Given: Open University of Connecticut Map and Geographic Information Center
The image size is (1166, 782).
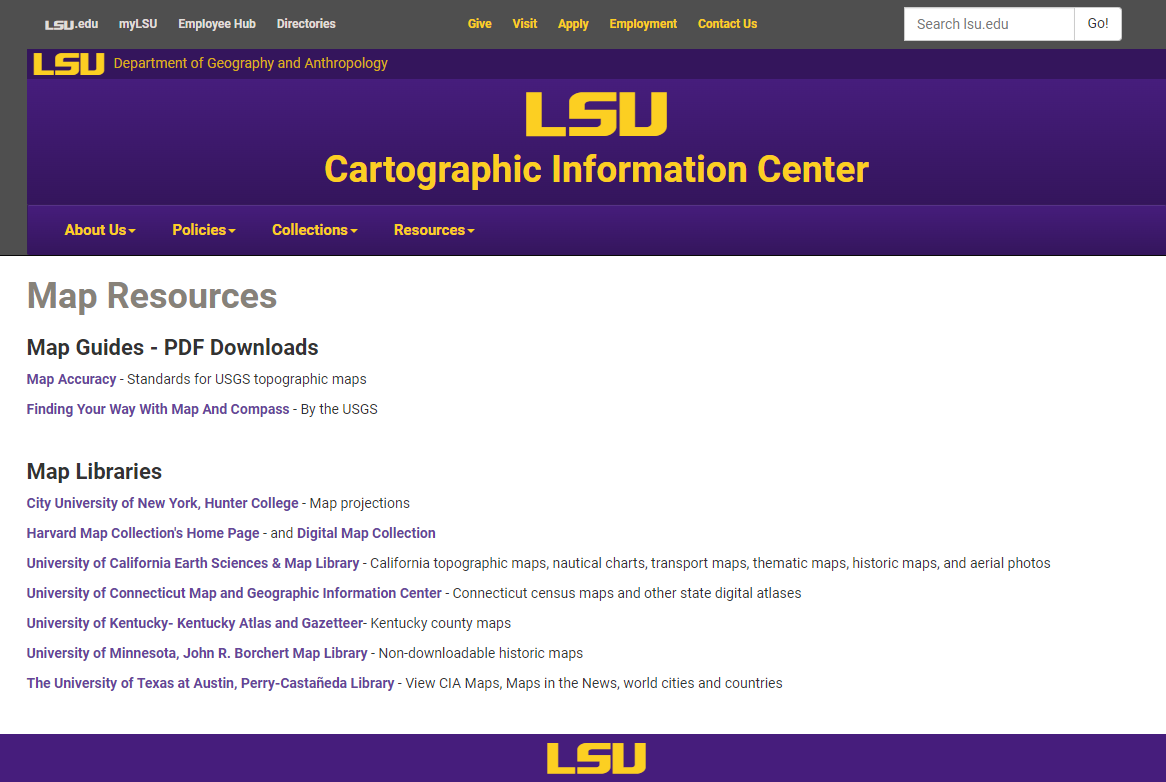Looking at the screenshot, I should [234, 593].
